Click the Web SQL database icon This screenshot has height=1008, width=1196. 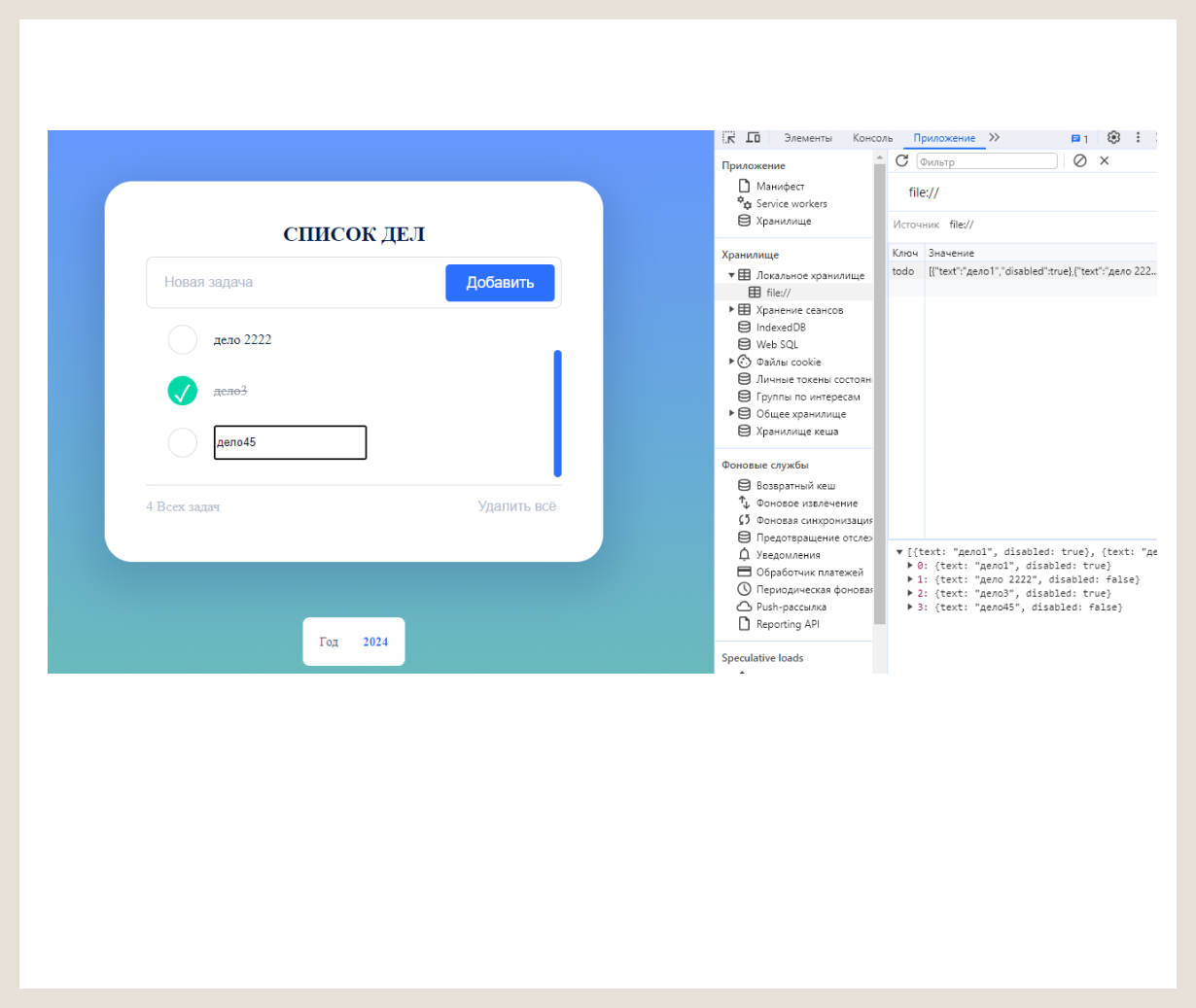[x=744, y=344]
